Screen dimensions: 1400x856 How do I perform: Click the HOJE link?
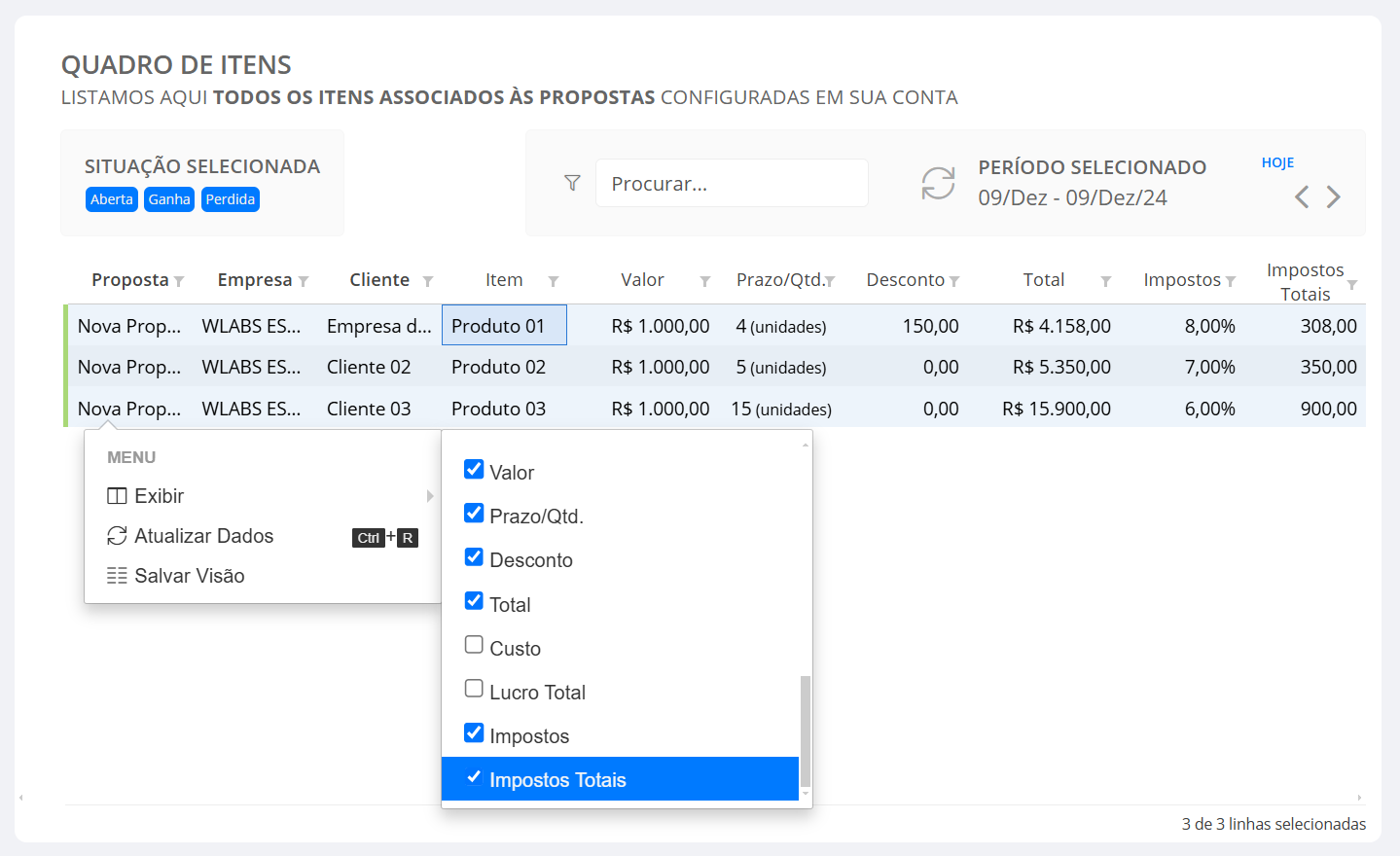[1276, 161]
